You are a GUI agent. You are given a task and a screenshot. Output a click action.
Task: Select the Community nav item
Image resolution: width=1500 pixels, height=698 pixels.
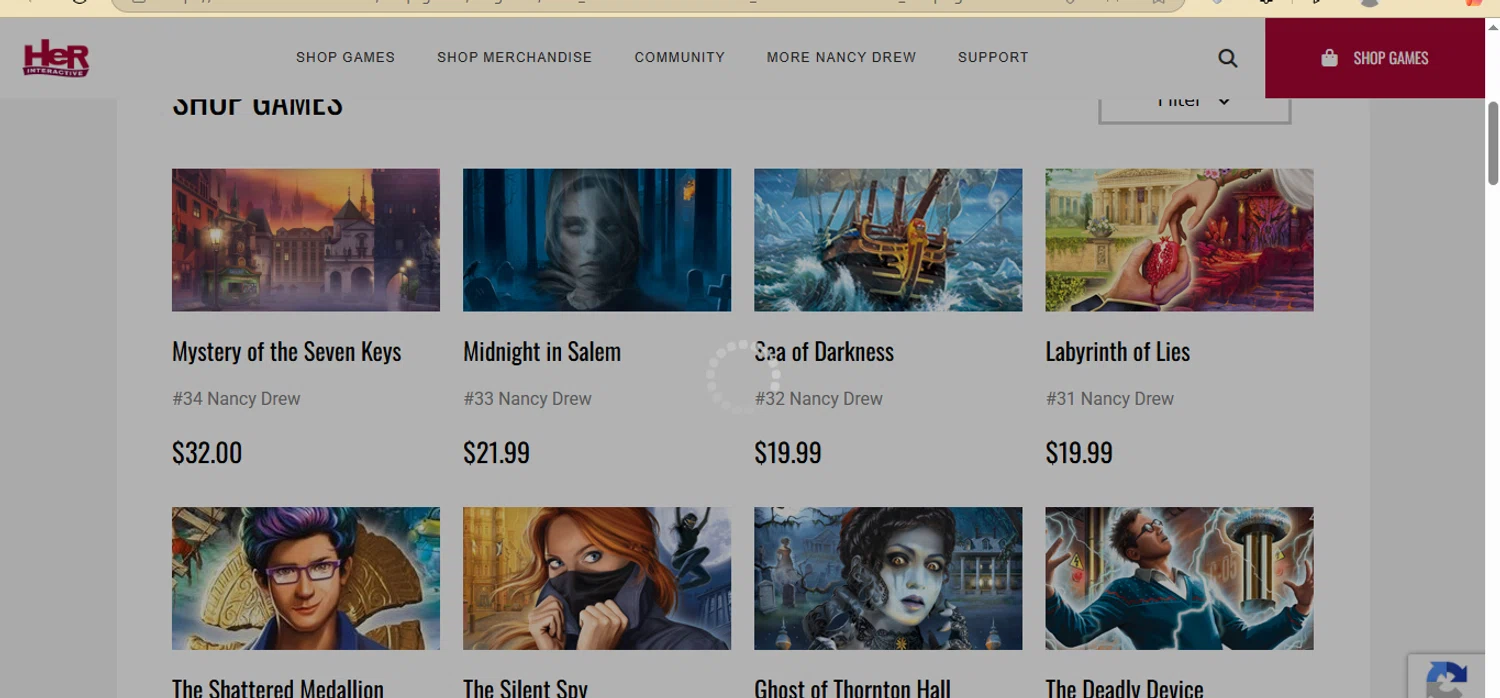pyautogui.click(x=679, y=57)
